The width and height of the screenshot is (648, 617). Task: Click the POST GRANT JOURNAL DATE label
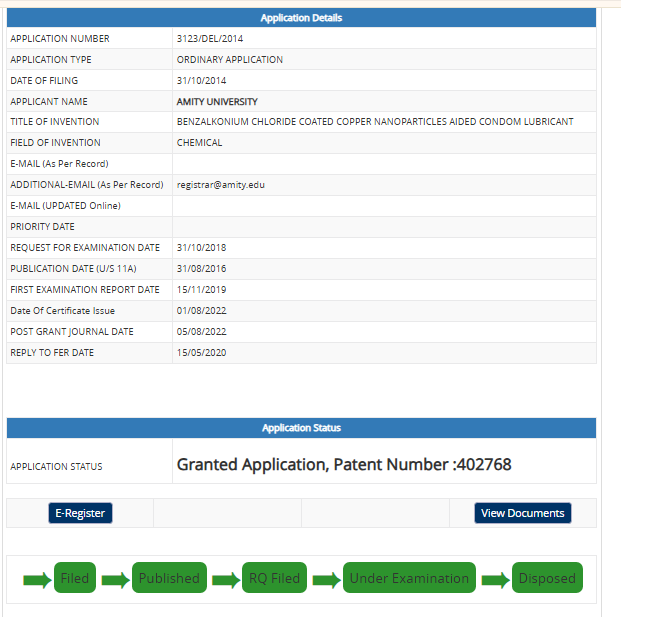pos(72,331)
